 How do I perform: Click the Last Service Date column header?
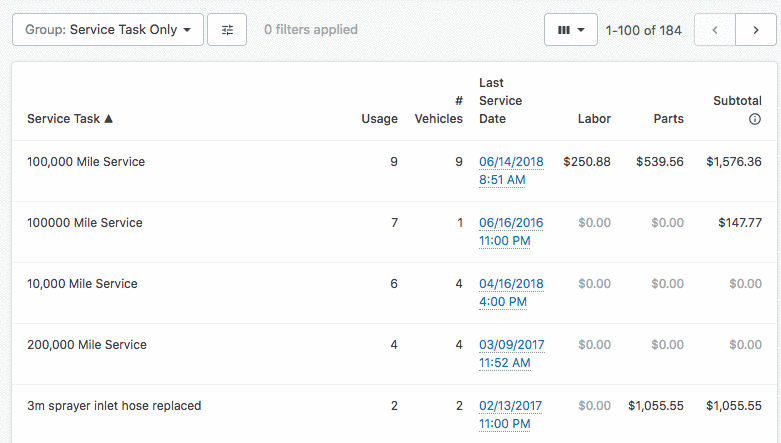point(500,101)
